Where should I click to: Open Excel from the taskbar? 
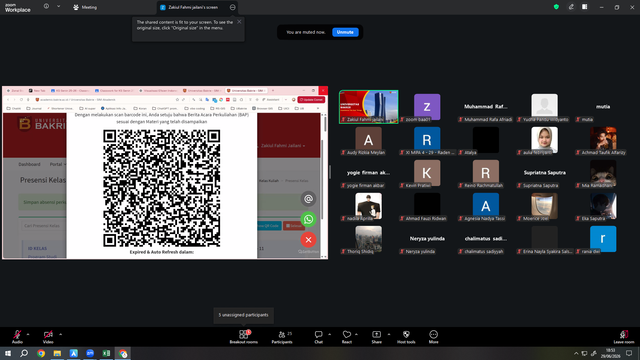106,353
